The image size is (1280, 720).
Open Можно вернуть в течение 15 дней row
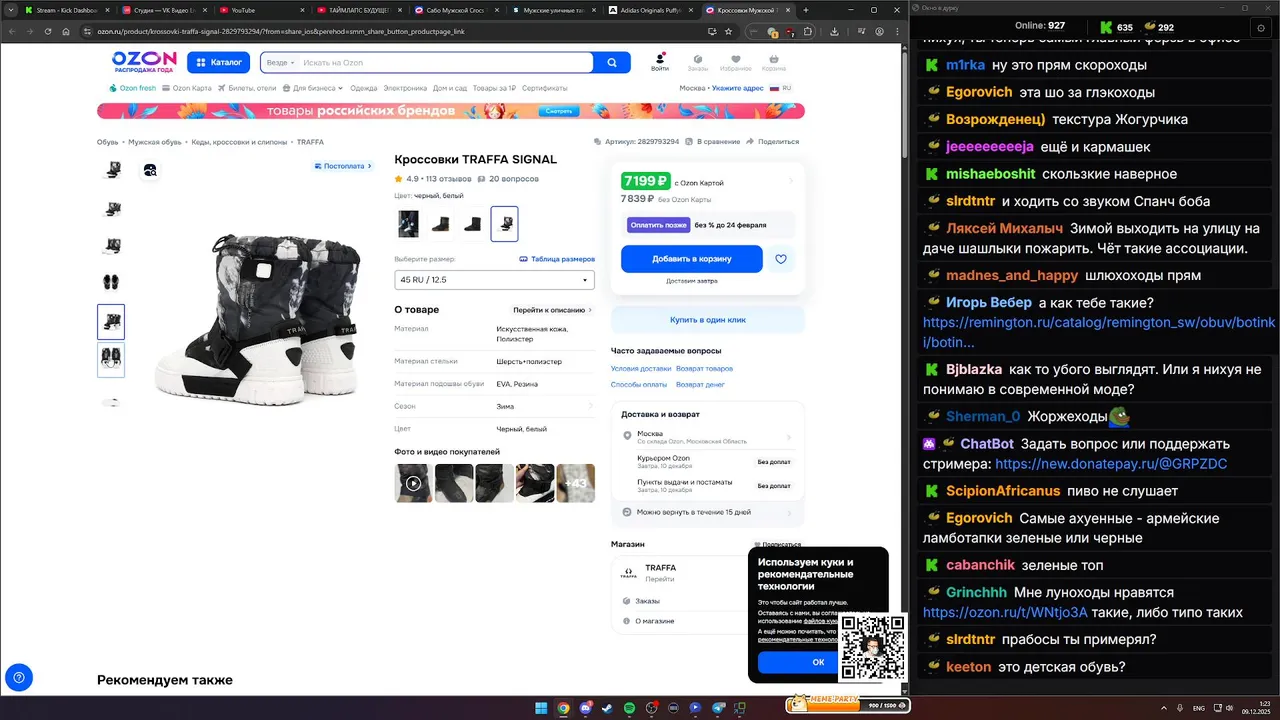coord(707,512)
